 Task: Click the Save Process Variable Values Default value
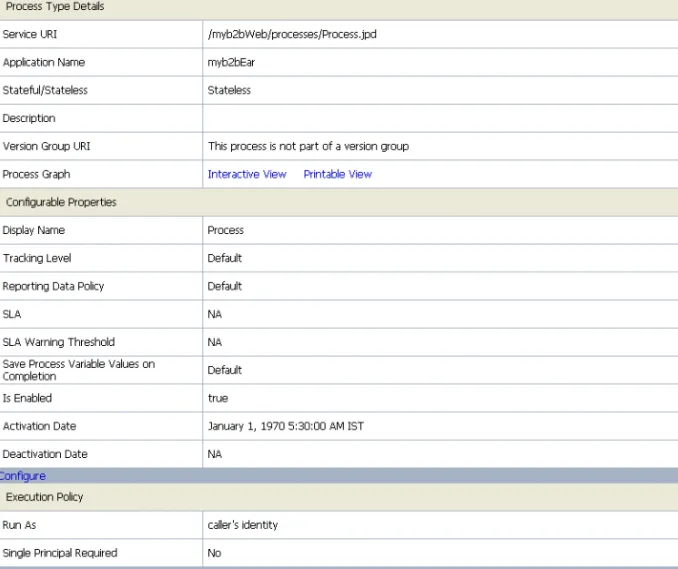225,370
